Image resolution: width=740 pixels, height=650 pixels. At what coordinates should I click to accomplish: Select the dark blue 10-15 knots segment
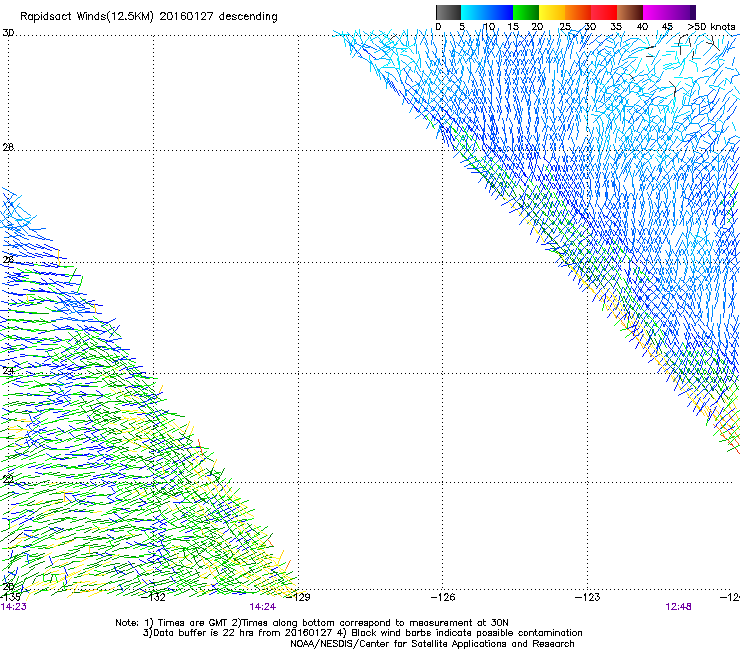pyautogui.click(x=500, y=12)
